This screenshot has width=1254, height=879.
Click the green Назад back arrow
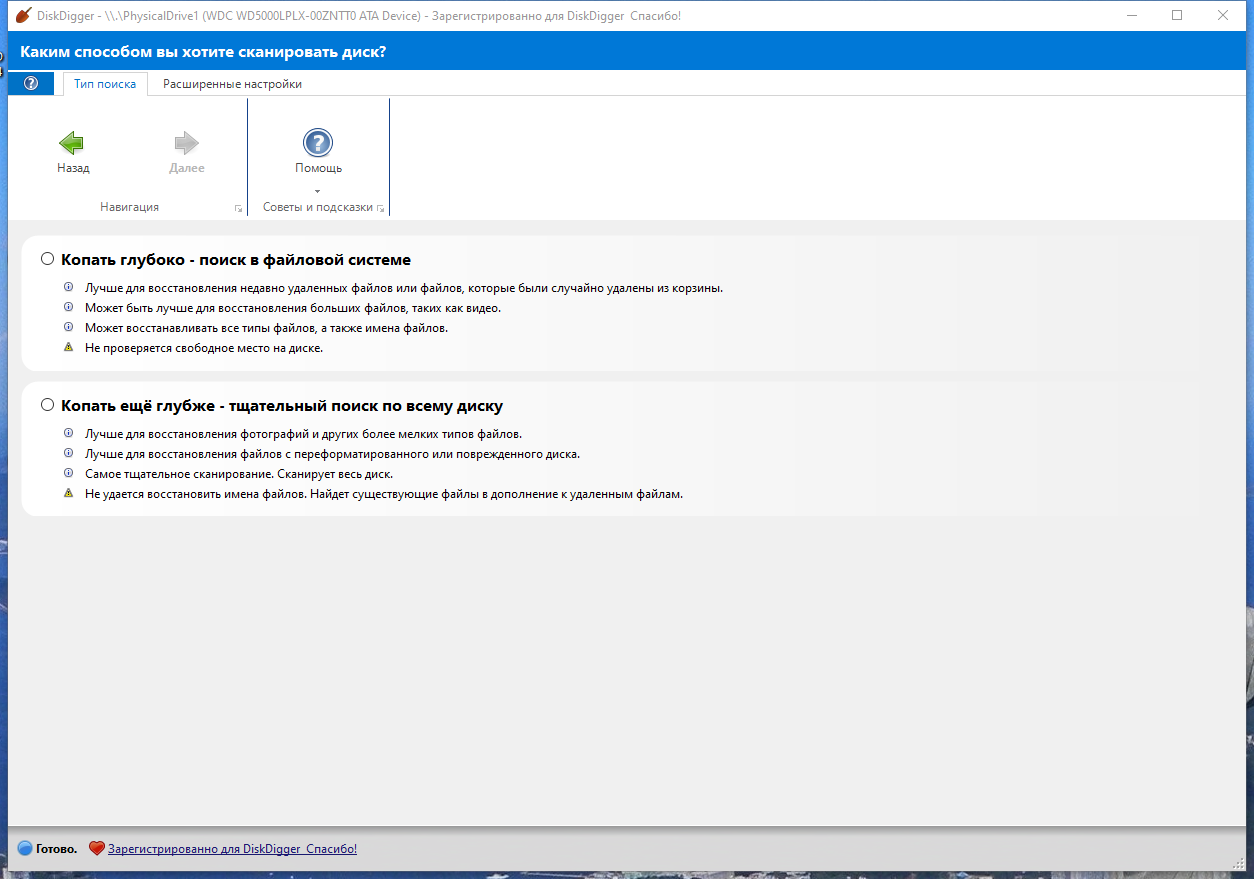point(72,143)
